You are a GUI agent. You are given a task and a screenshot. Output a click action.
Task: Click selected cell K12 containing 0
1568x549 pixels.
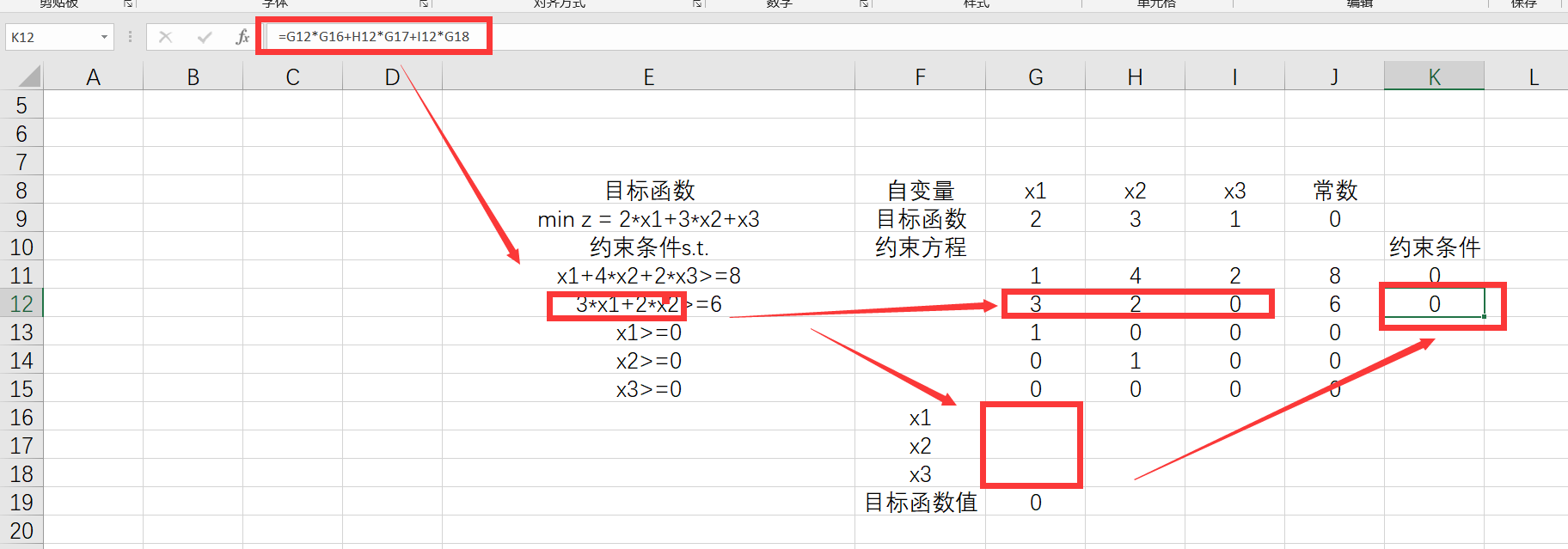1435,304
